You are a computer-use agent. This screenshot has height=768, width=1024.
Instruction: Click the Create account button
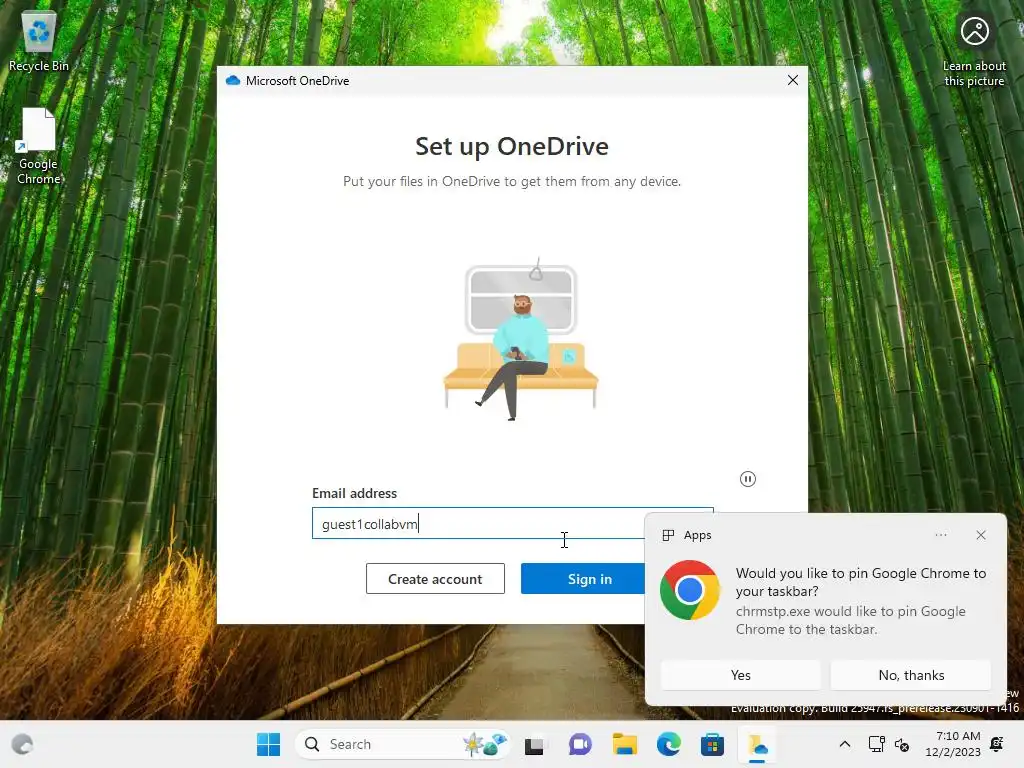pos(435,579)
